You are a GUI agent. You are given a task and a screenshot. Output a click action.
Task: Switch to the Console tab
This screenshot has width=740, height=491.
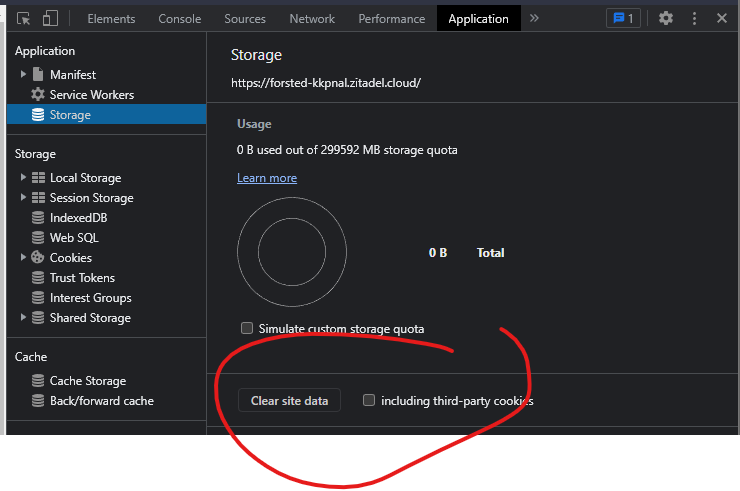pyautogui.click(x=180, y=19)
